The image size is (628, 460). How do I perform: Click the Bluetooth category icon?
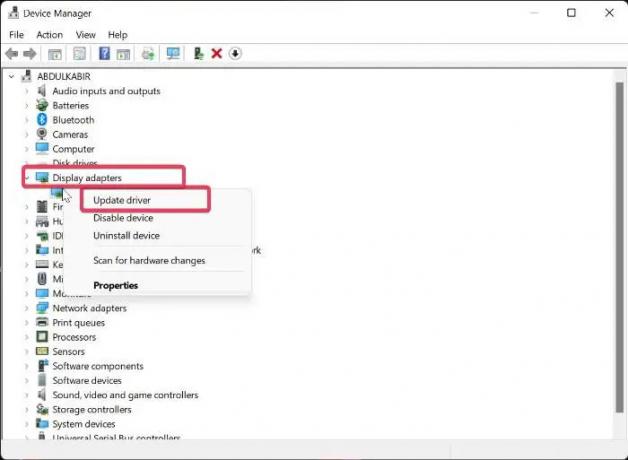[x=42, y=119]
